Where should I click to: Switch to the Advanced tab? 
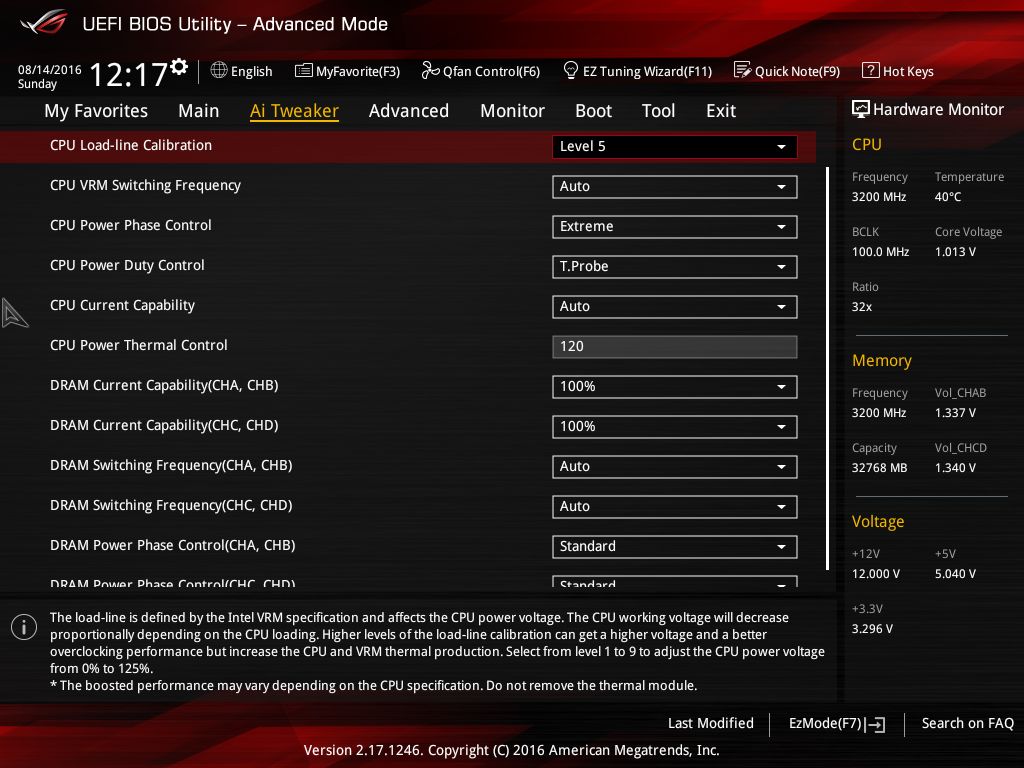click(409, 111)
